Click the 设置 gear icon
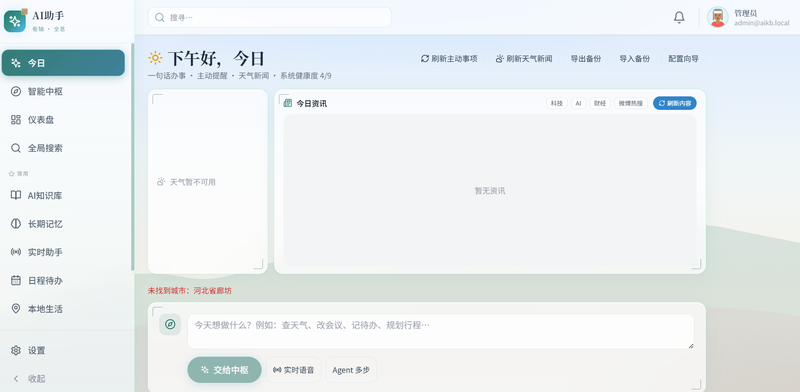The width and height of the screenshot is (800, 392). (x=16, y=351)
